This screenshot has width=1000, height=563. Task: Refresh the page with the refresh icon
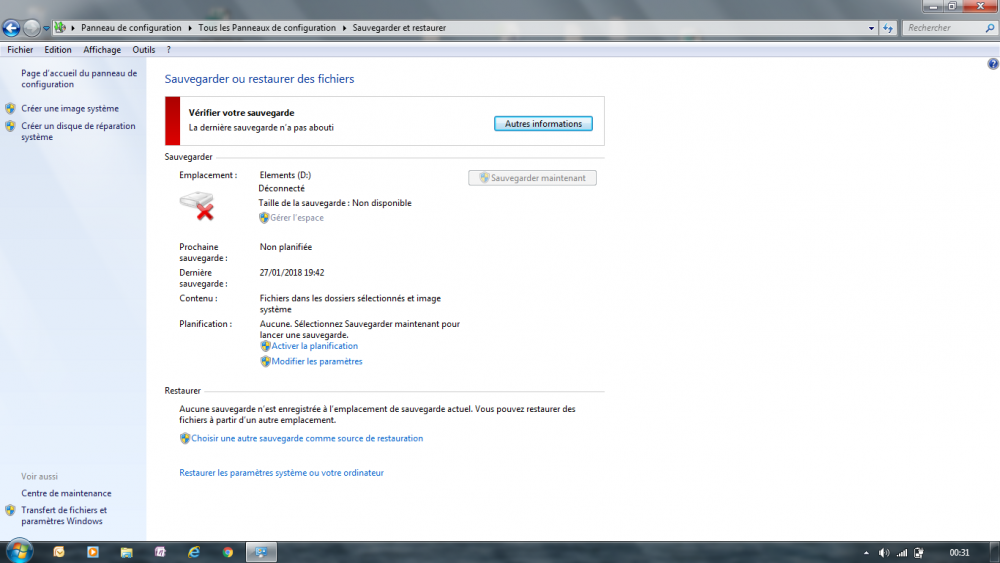pos(888,28)
